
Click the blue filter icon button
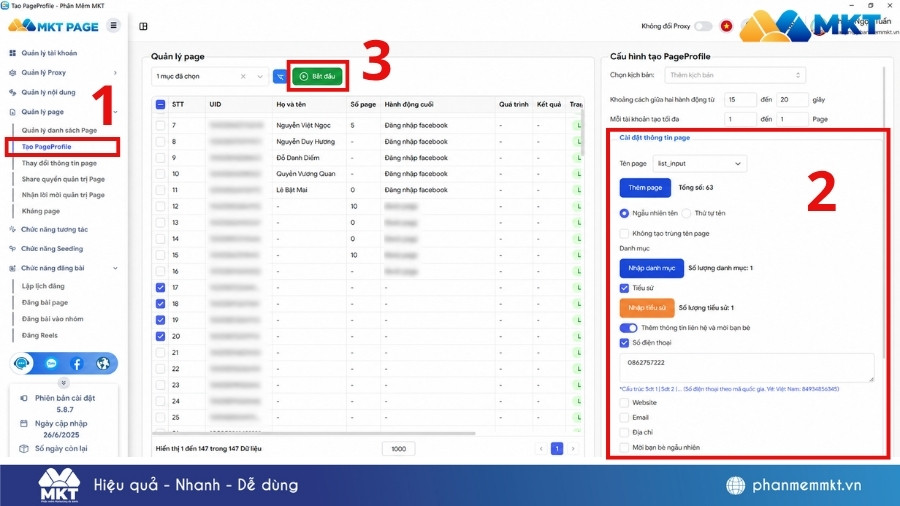[x=280, y=76]
